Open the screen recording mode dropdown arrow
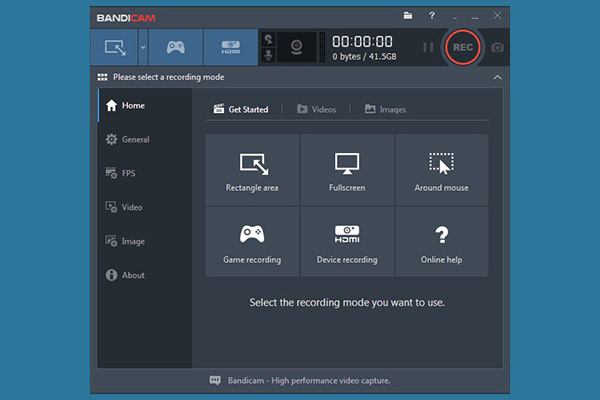Screen dimensions: 600x400 143,47
